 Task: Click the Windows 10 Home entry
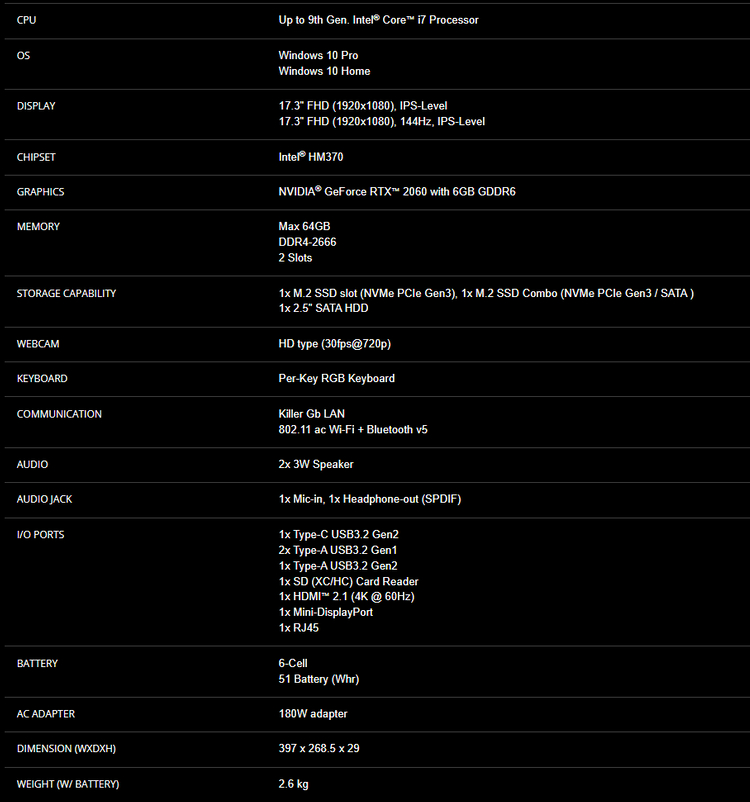(324, 71)
